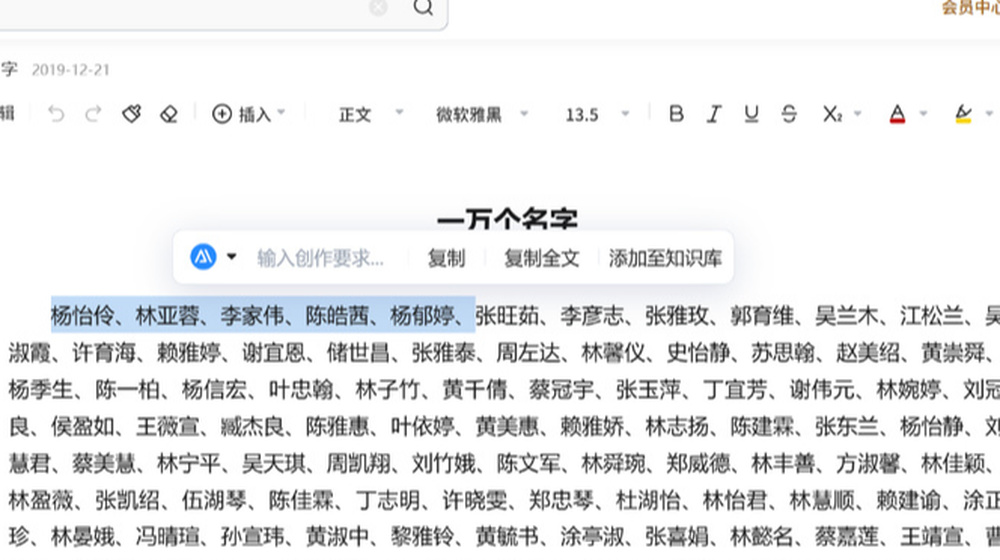Open the 13.5 font size dropdown
The image size is (1000, 560).
tap(596, 114)
